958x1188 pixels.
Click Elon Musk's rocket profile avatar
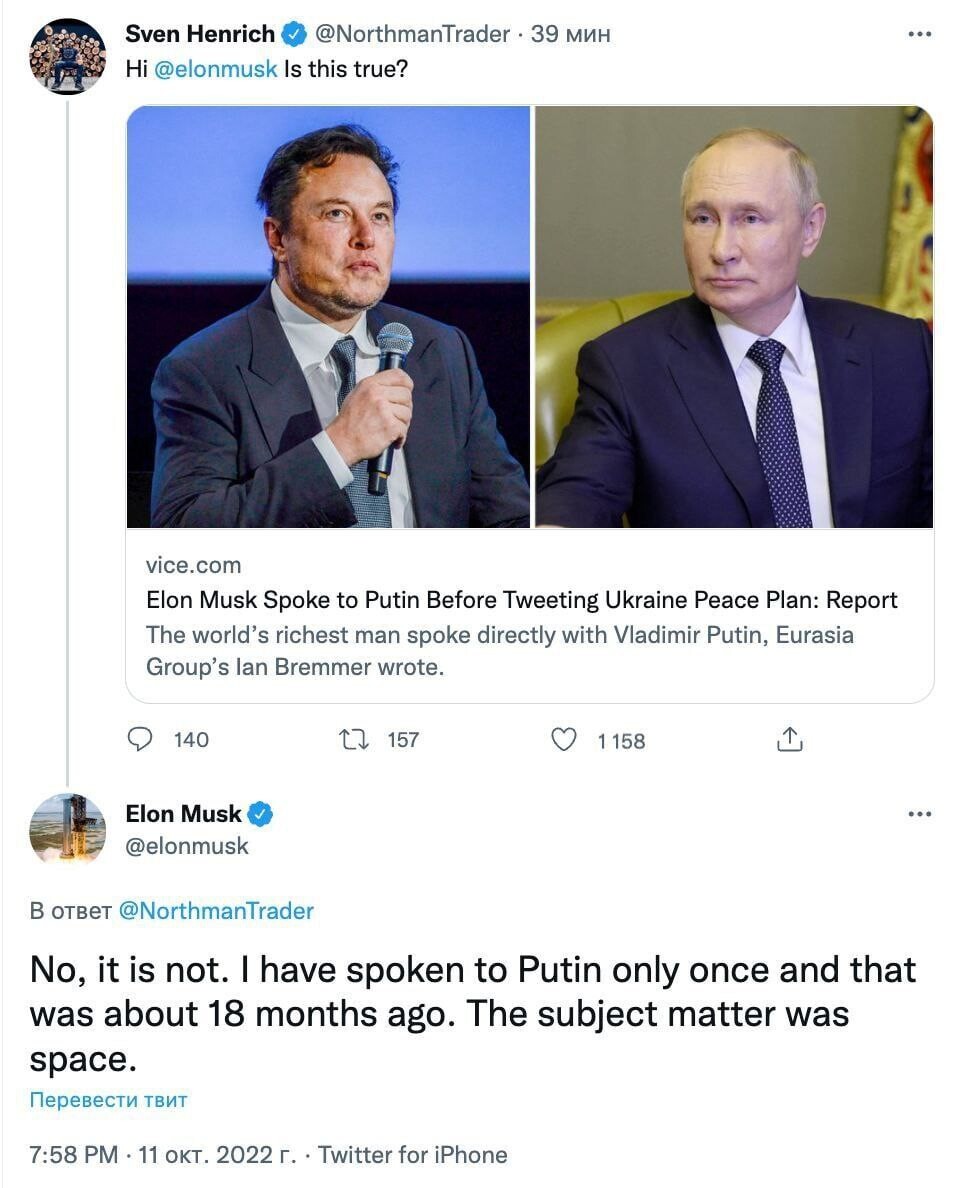68,829
